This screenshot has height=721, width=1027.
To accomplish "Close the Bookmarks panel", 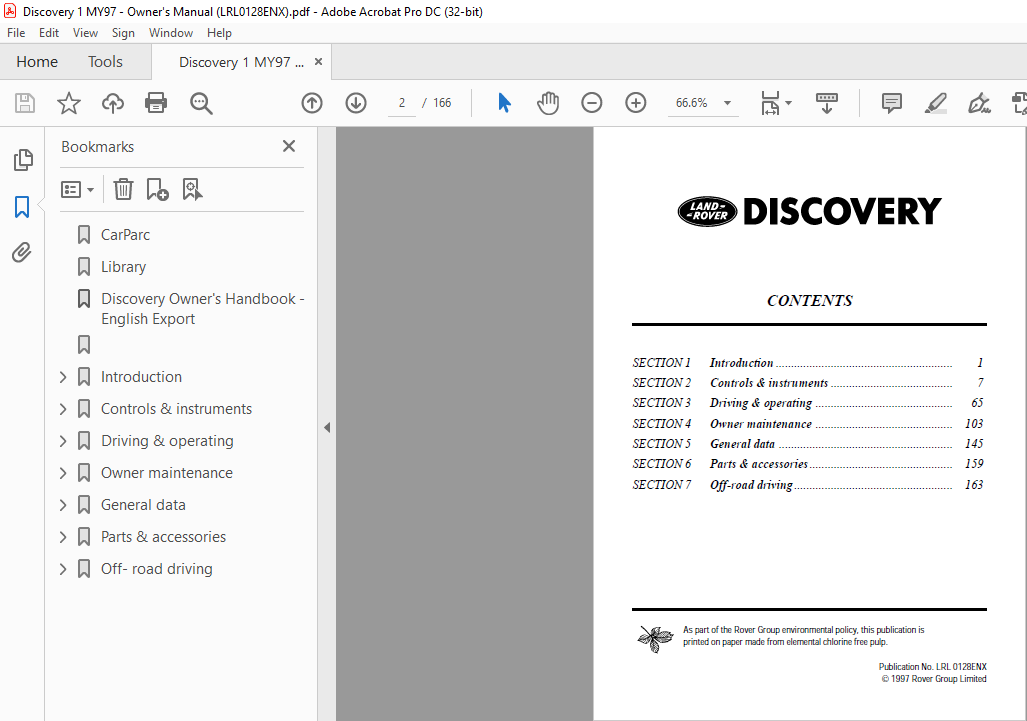I will click(x=289, y=146).
